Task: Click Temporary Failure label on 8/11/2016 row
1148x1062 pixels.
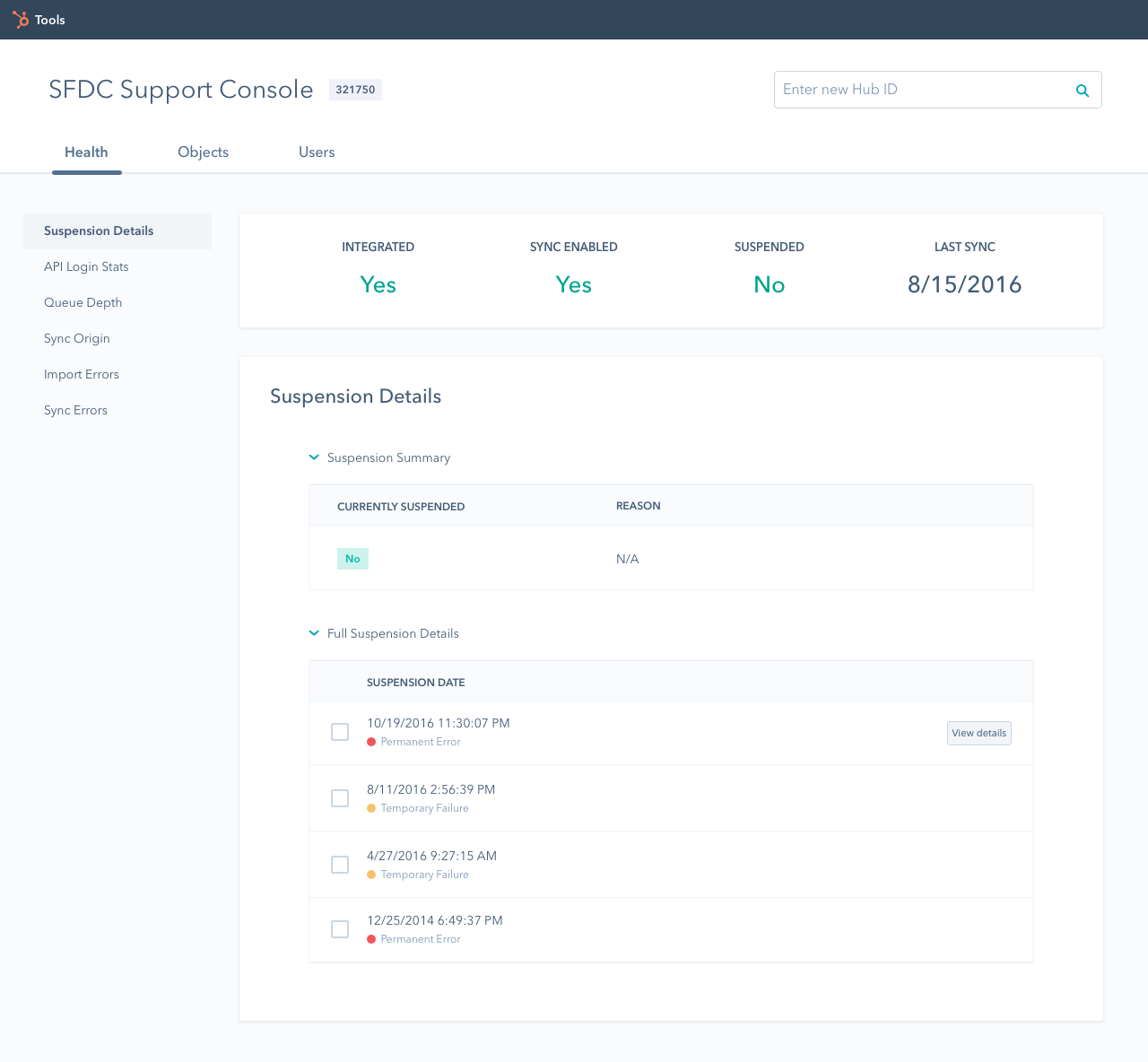Action: coord(425,808)
